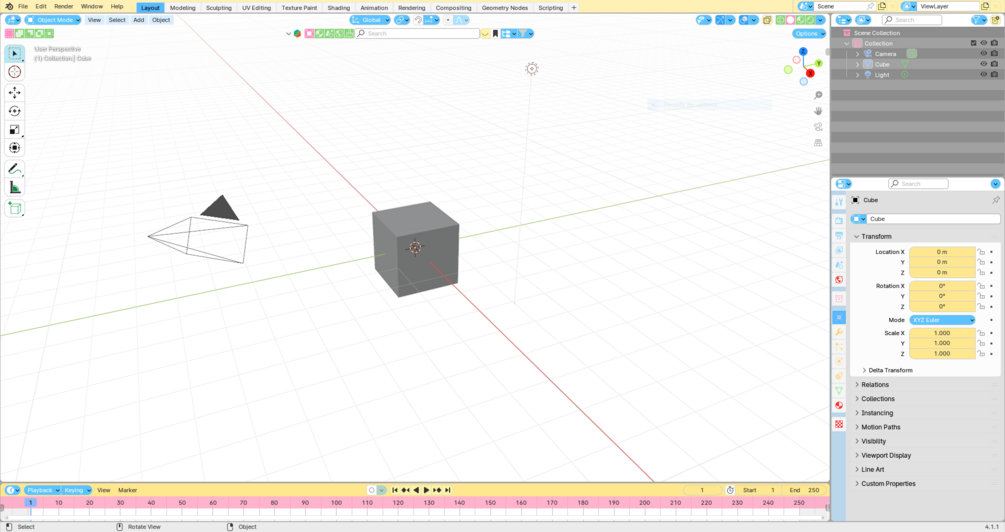This screenshot has width=1005, height=532.
Task: Click the Scale Z value field
Action: tap(942, 353)
